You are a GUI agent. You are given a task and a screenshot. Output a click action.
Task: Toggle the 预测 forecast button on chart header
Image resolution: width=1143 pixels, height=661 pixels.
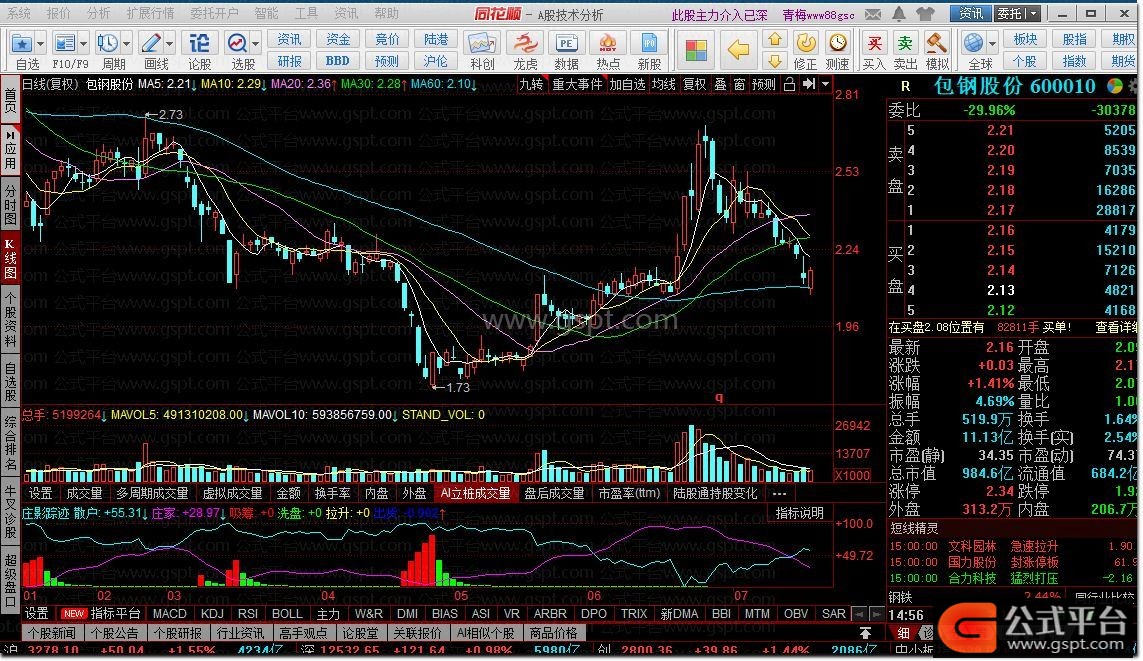pyautogui.click(x=764, y=85)
